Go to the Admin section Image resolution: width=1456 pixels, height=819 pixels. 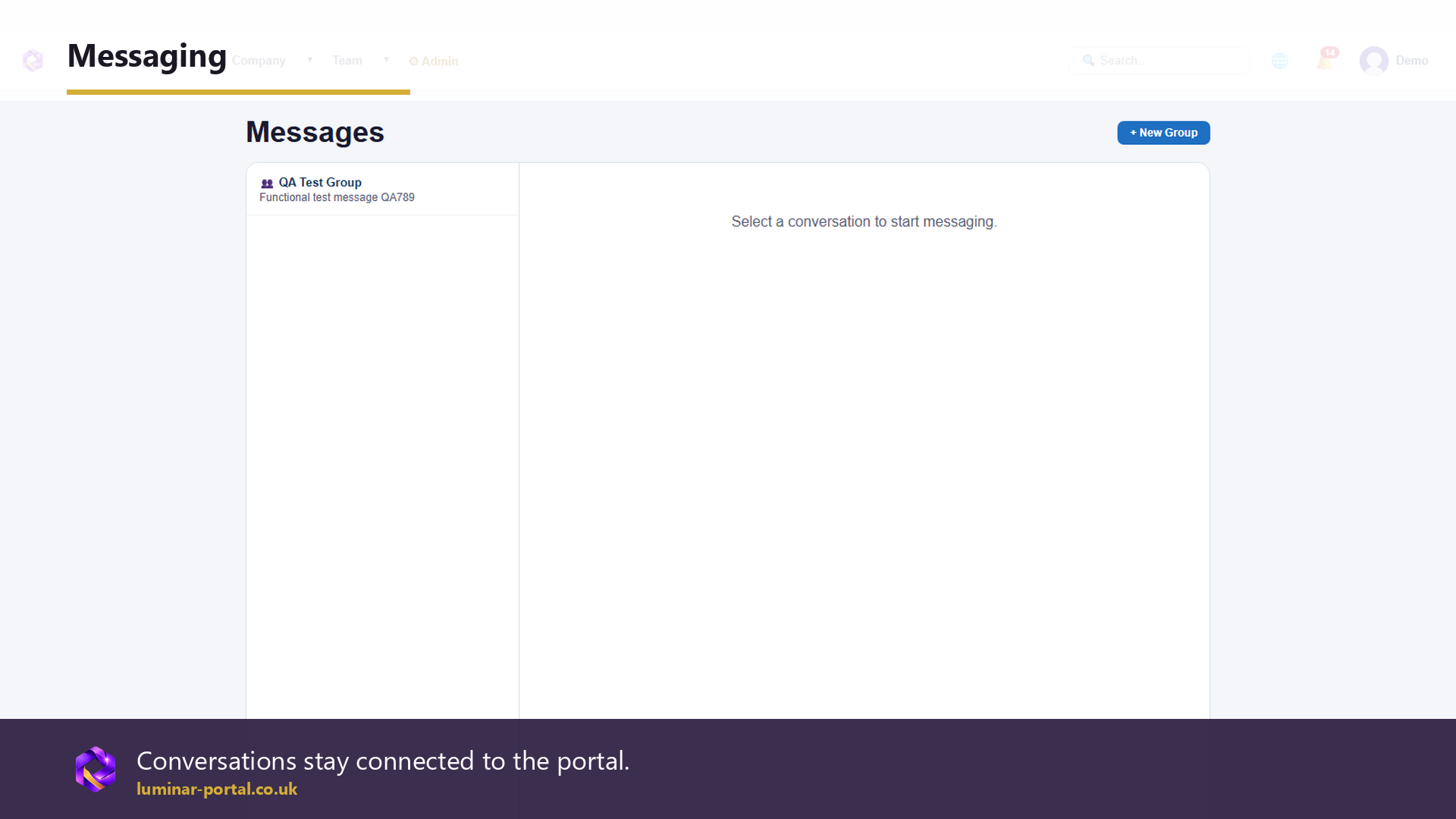(x=434, y=61)
